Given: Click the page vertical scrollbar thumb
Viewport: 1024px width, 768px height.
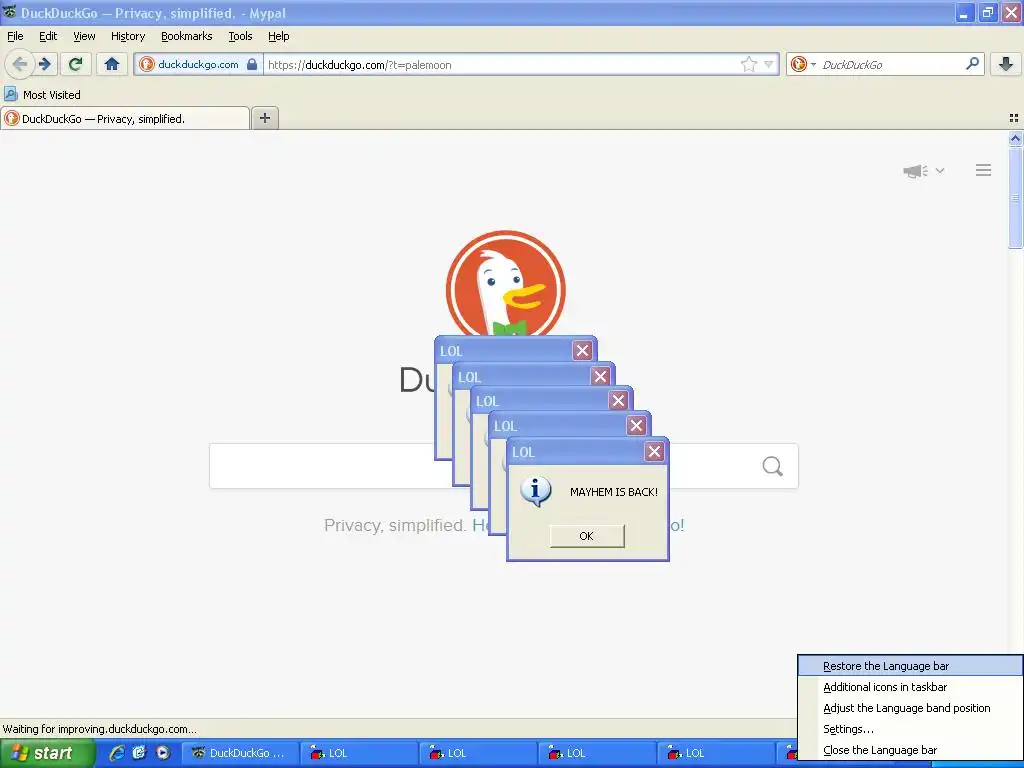Looking at the screenshot, I should [1015, 197].
